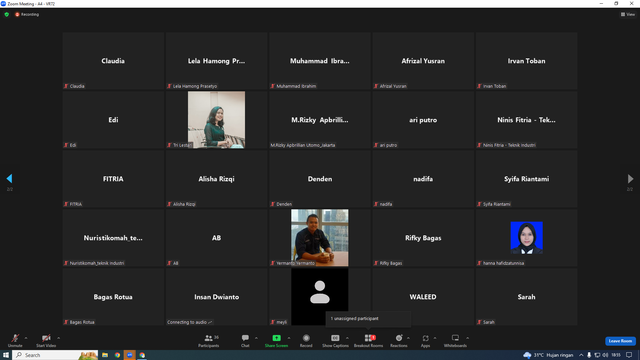Click the Windows taskbar Search box
Viewport: 640px width, 360px height.
56,355
